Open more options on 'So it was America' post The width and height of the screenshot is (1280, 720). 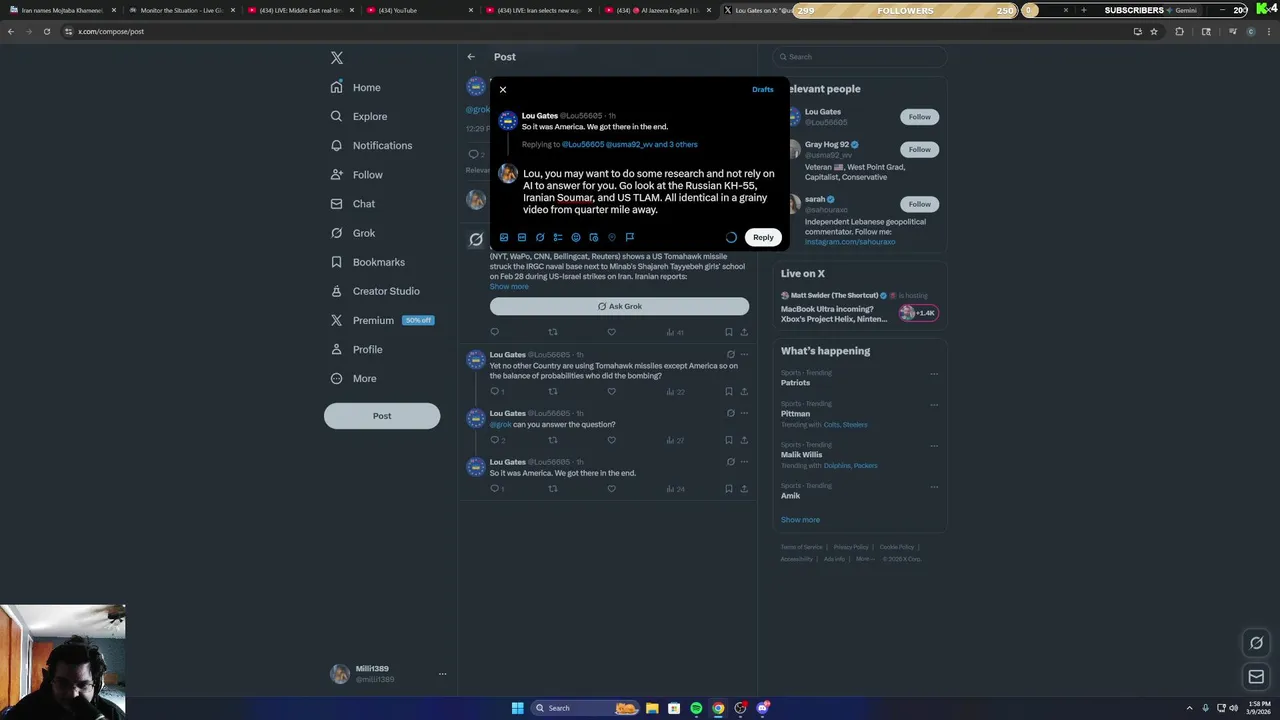(x=744, y=462)
